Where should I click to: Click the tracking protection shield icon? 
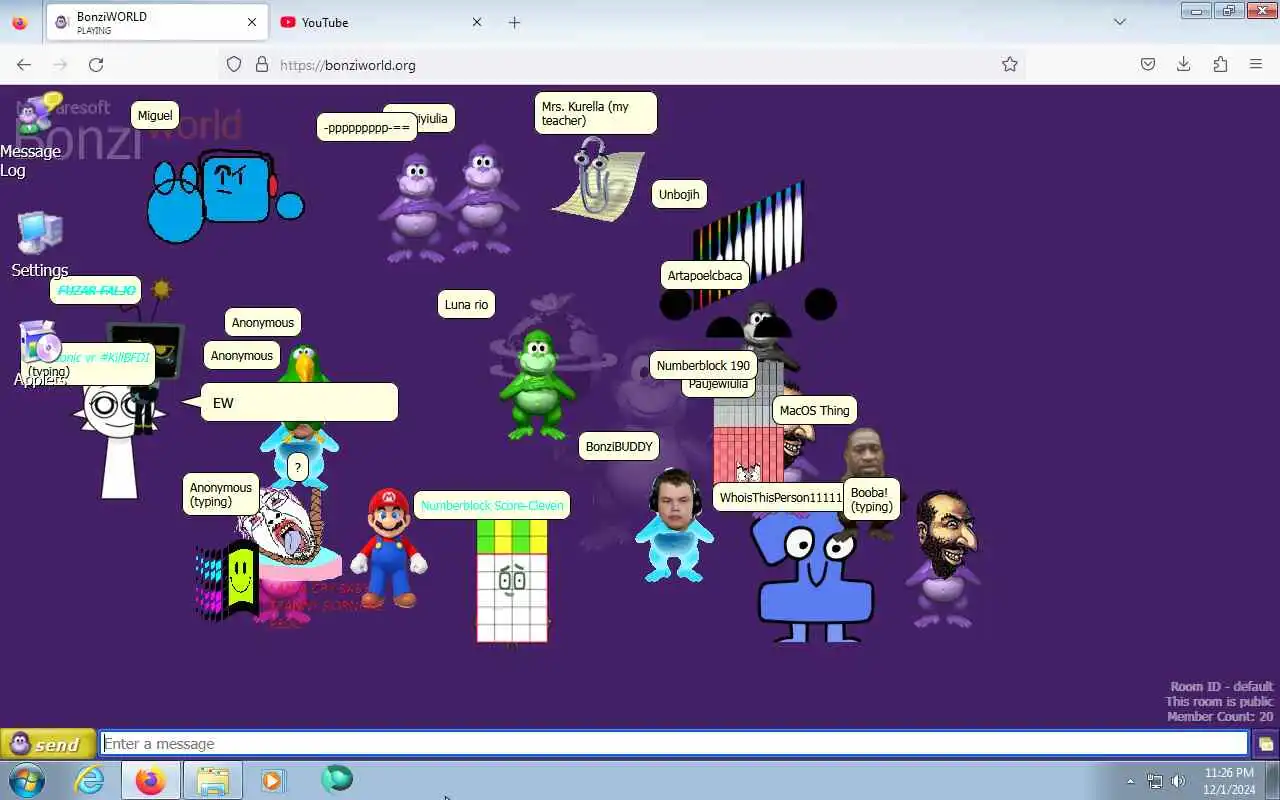click(234, 64)
